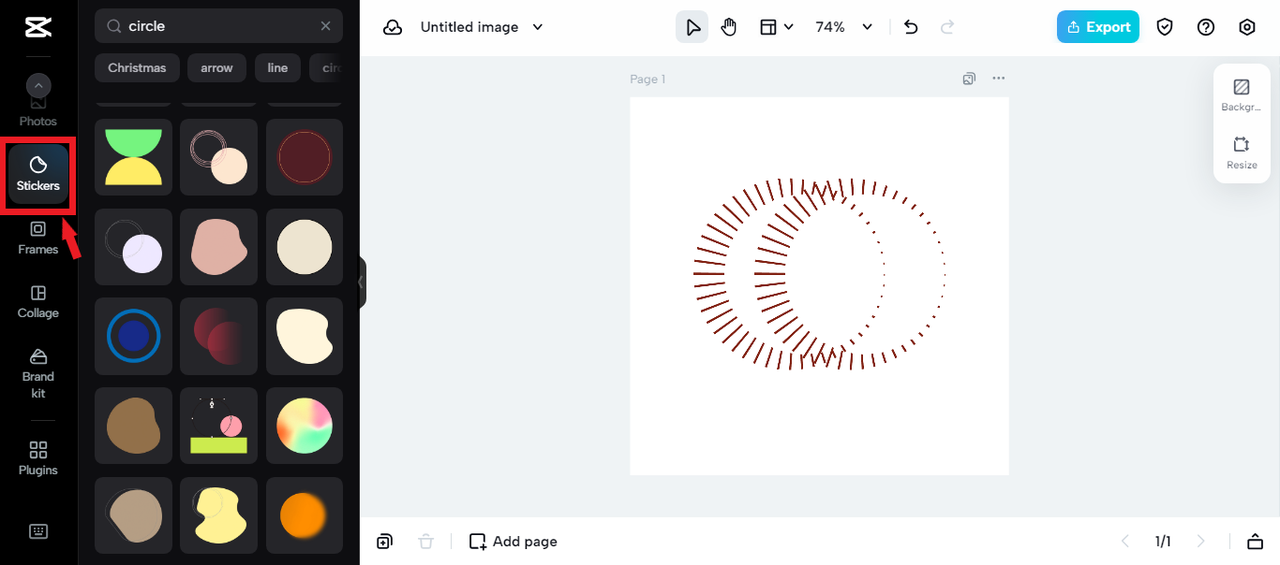Viewport: 1280px width, 565px height.
Task: Switch to the Collage tab
Action: pos(38,301)
